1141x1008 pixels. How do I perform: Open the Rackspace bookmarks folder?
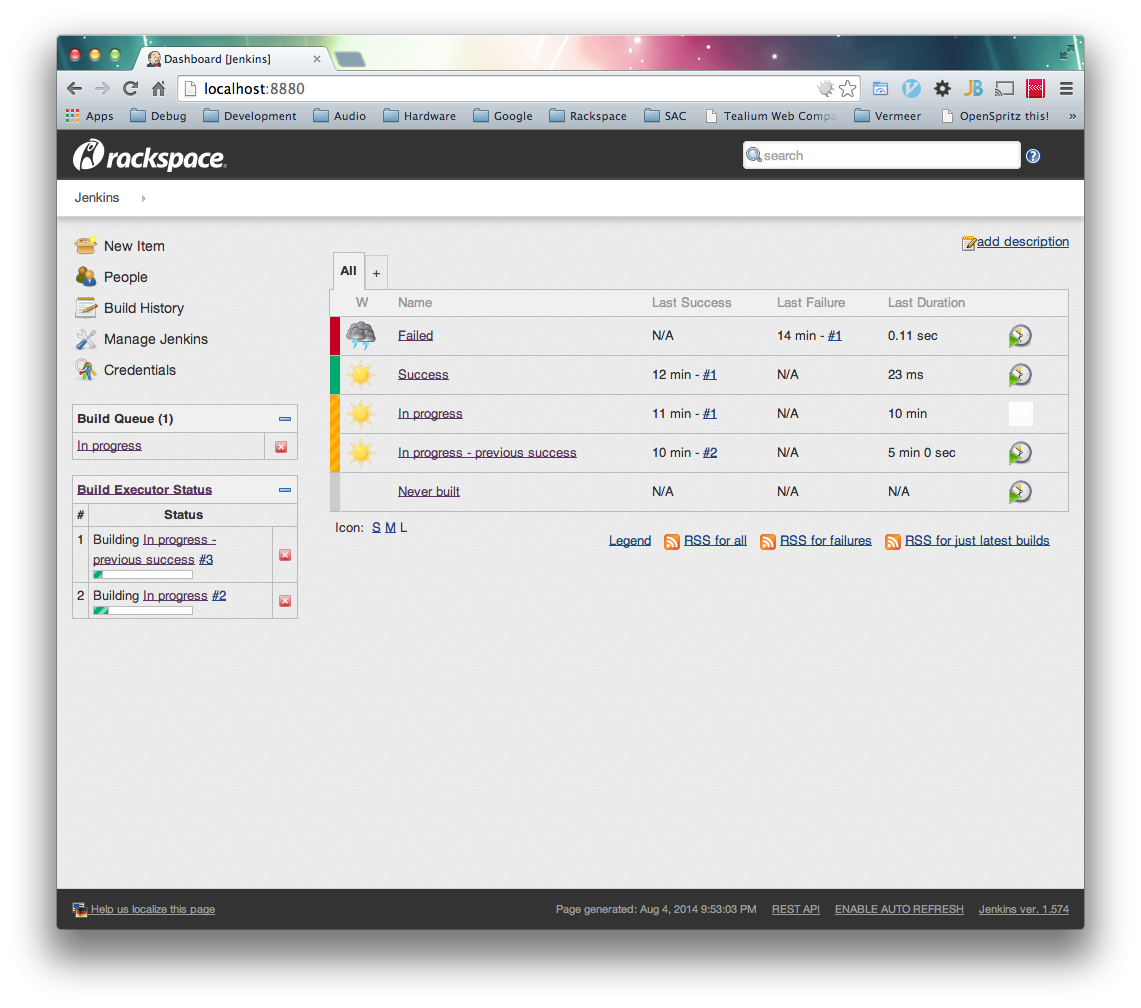click(x=588, y=116)
